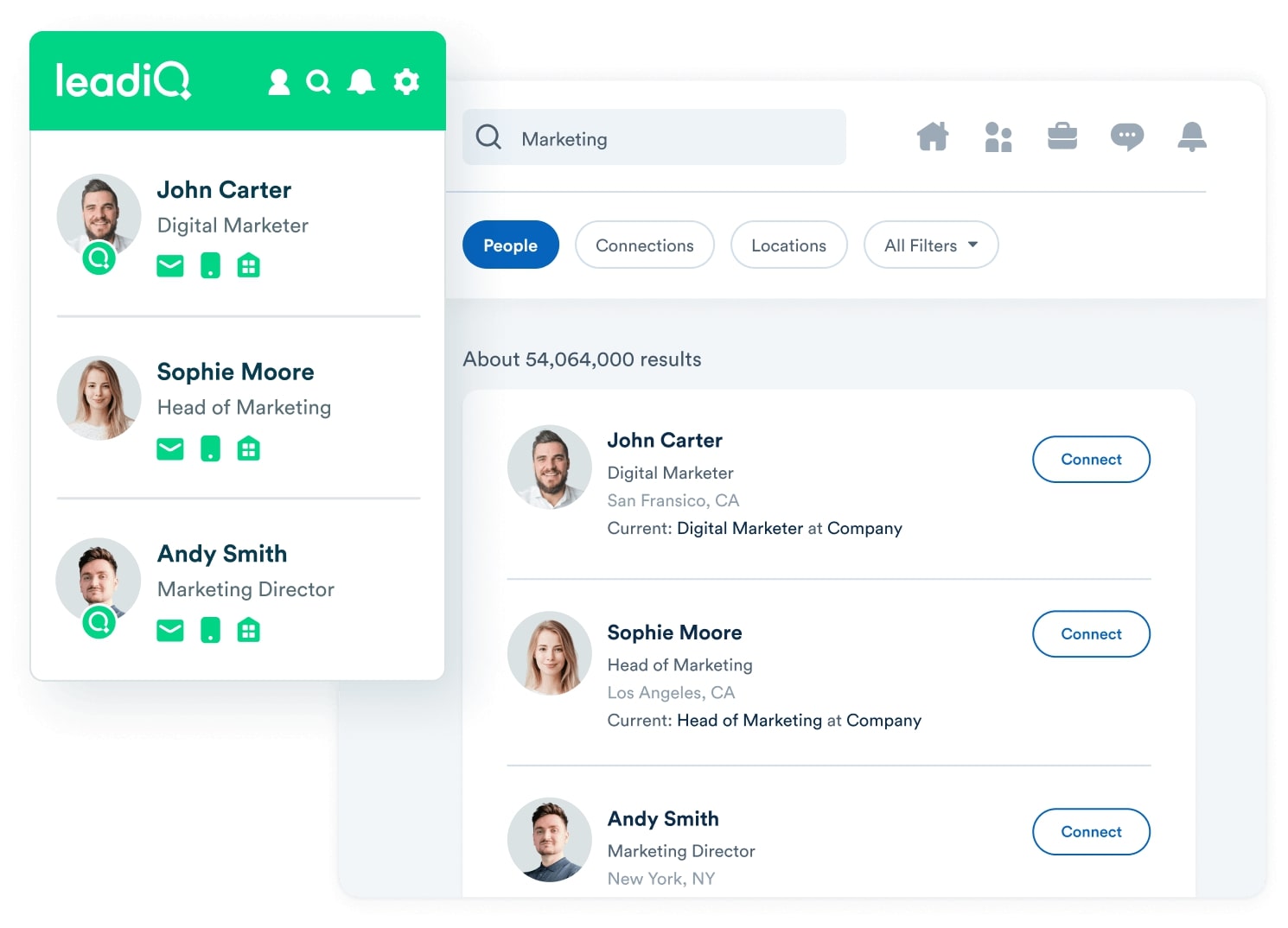
Task: Click 'Head of Marketing' title in LeadIQ panel
Action: [x=244, y=407]
